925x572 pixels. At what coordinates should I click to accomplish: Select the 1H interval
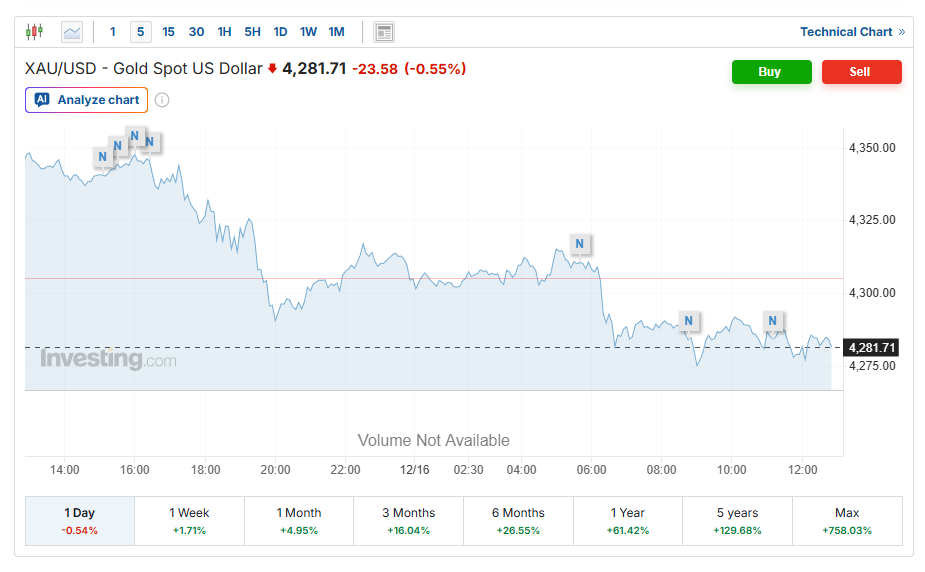pyautogui.click(x=224, y=32)
